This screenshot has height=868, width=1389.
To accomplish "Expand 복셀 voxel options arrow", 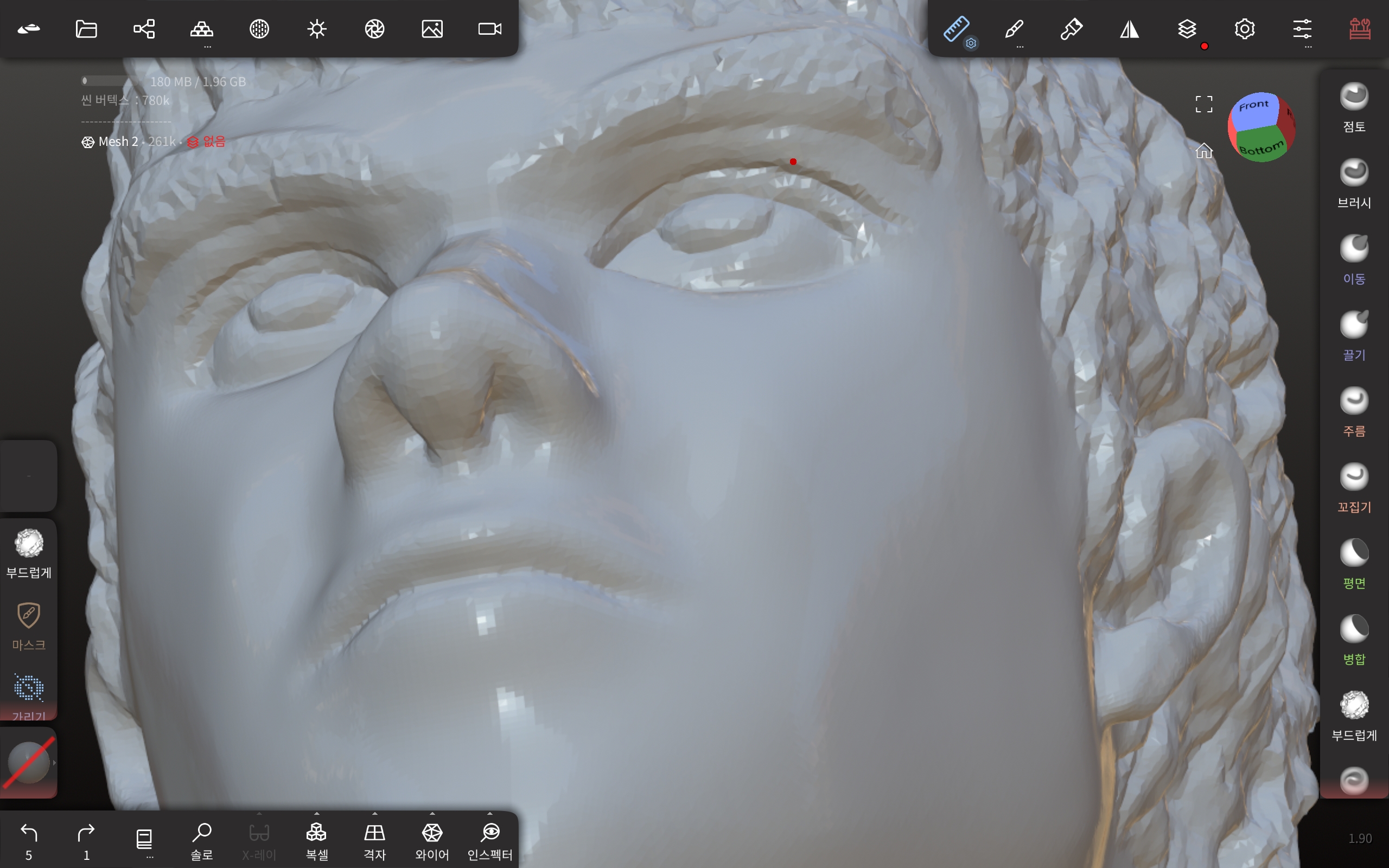I will [317, 813].
